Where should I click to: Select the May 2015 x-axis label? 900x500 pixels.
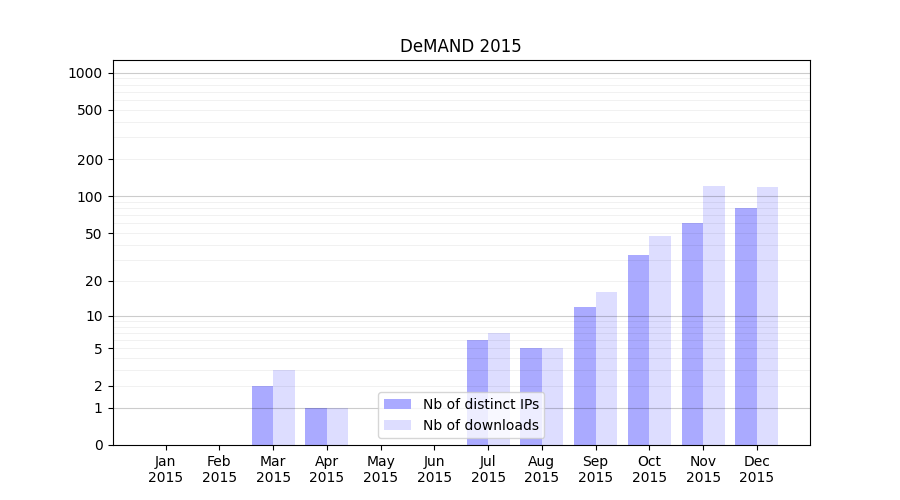pos(381,469)
